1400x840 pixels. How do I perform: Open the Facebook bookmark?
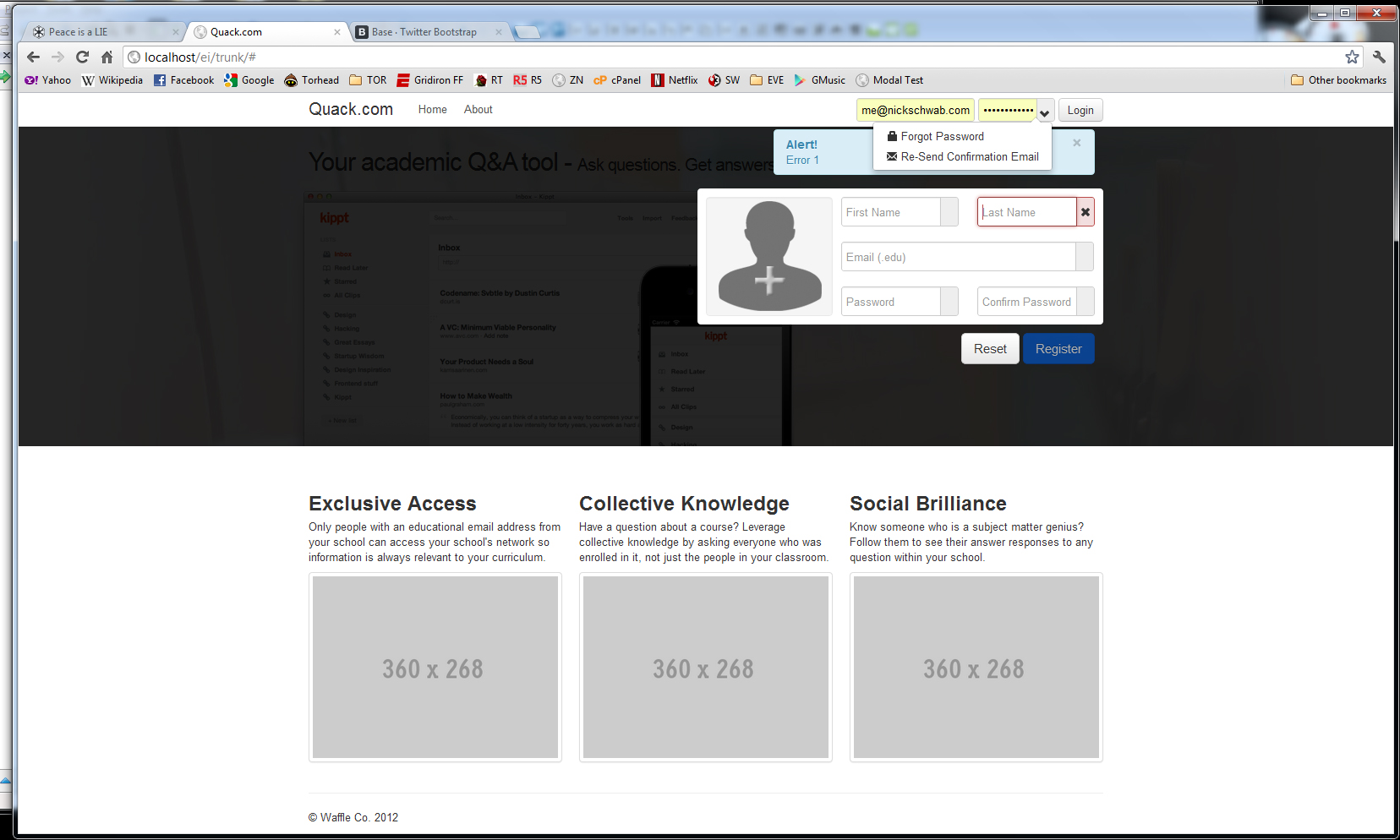click(183, 80)
